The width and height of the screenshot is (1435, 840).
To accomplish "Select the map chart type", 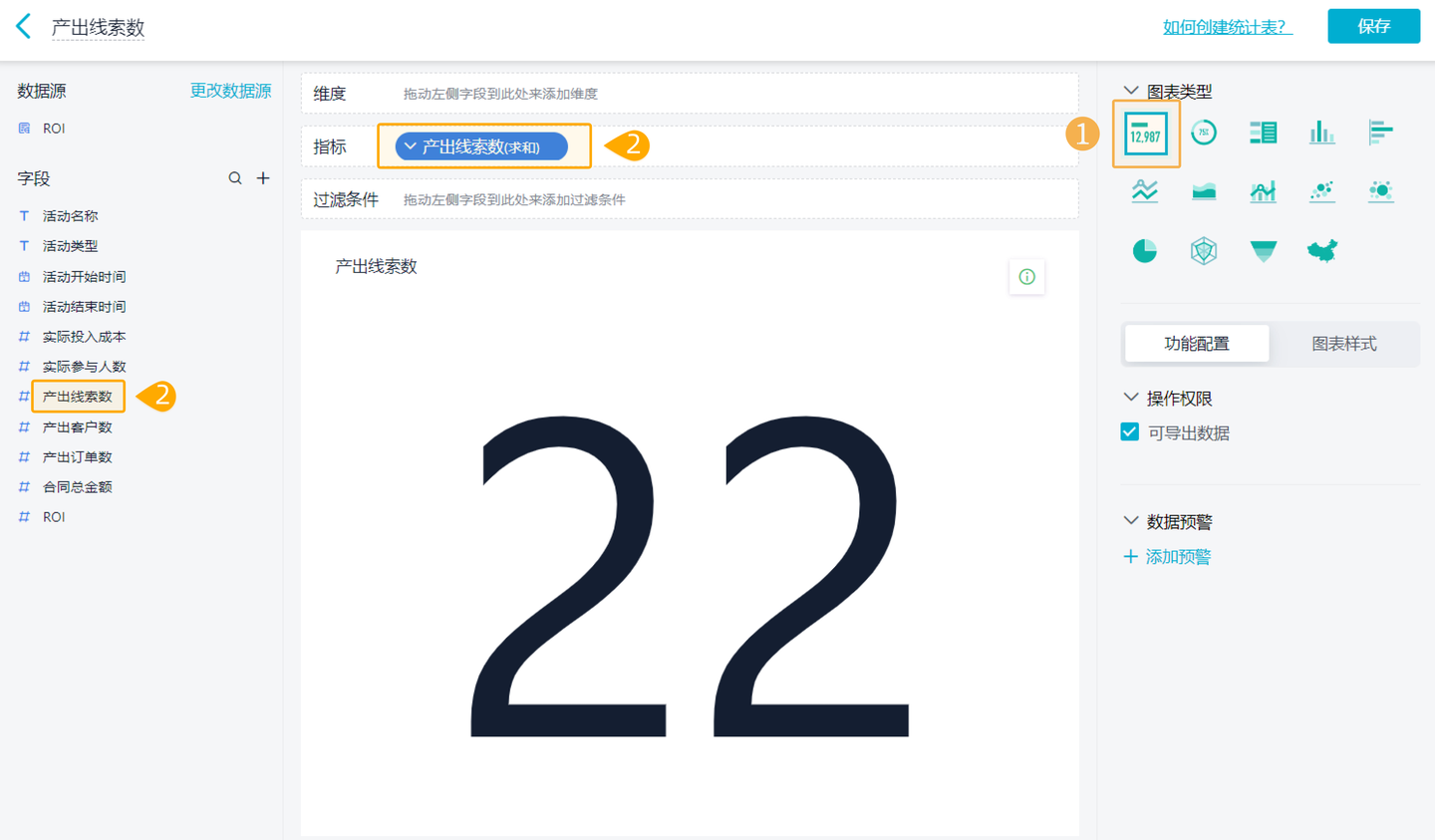I will pos(1321,250).
